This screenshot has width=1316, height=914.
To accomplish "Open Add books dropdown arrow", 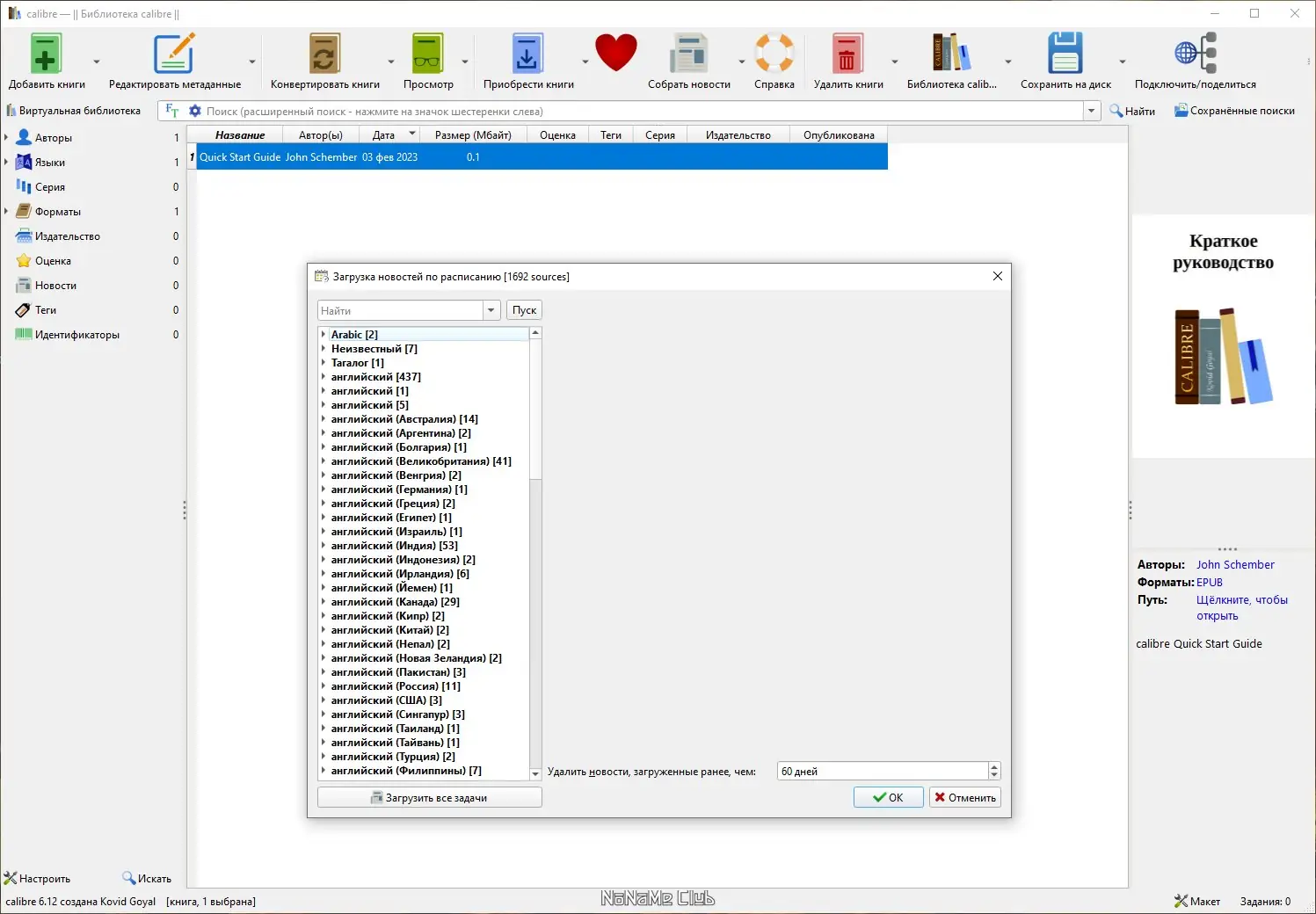I will point(96,62).
